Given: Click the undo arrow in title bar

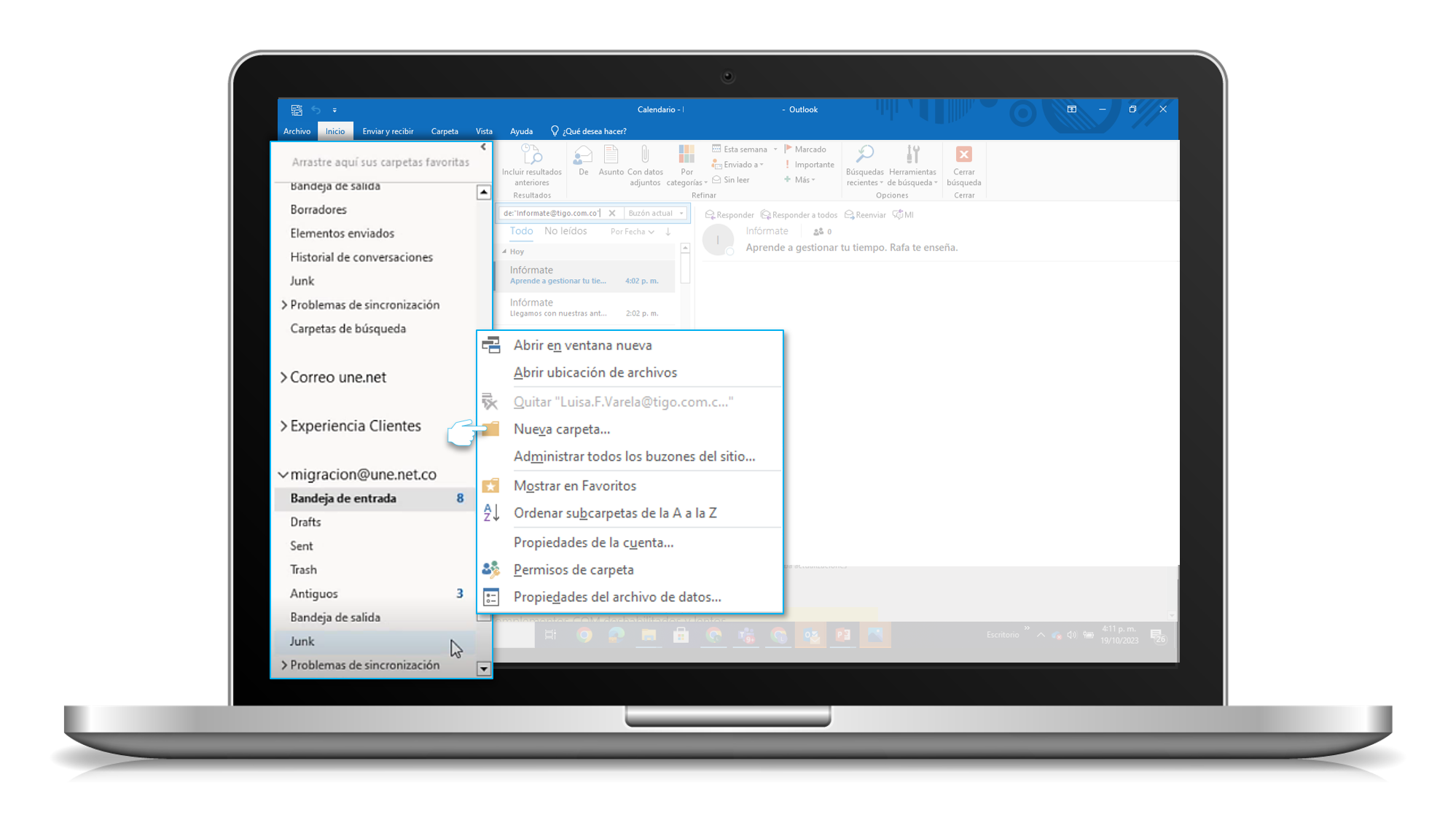Looking at the screenshot, I should 316,109.
